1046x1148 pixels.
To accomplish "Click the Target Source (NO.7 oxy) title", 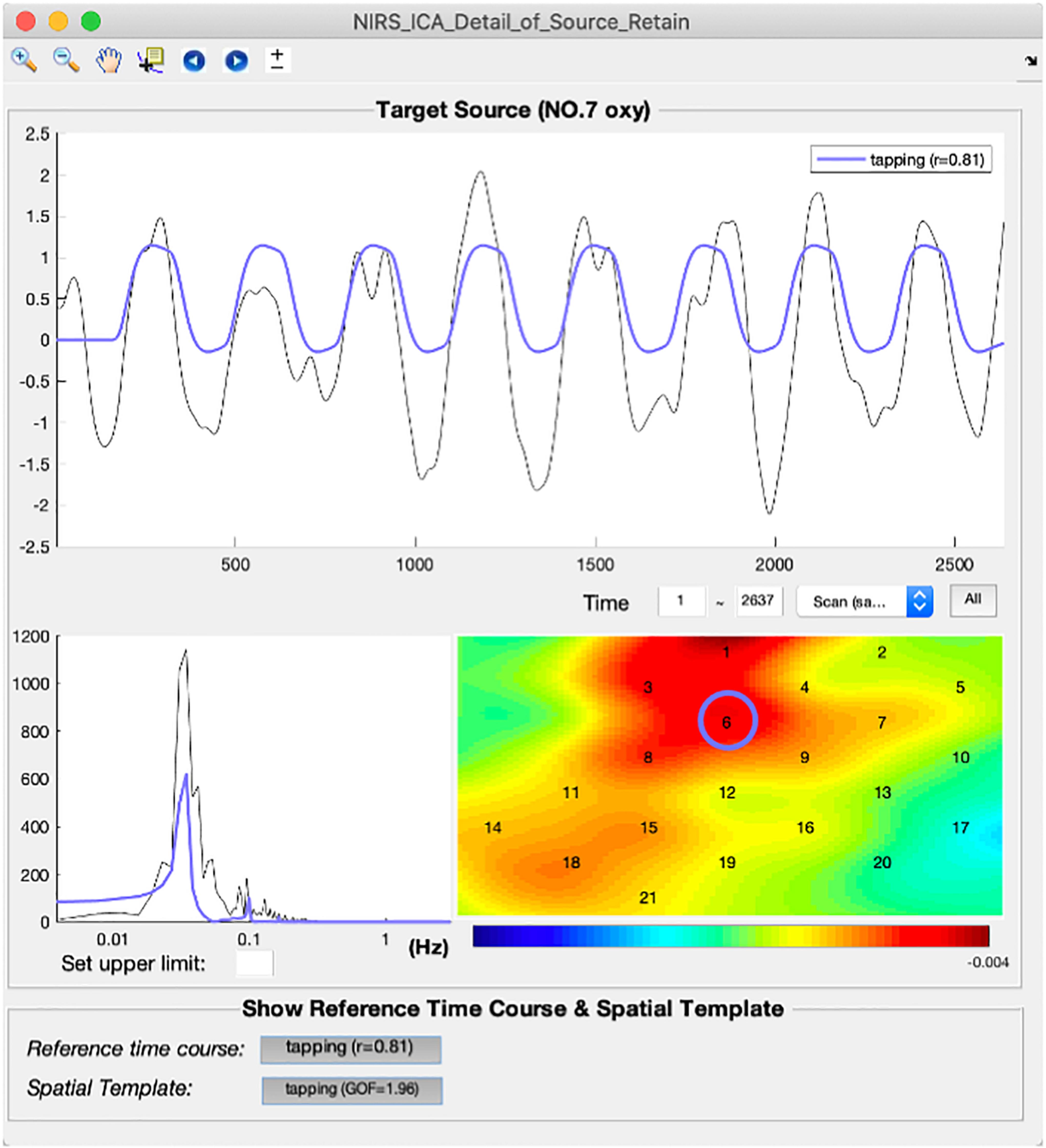I will (x=513, y=110).
